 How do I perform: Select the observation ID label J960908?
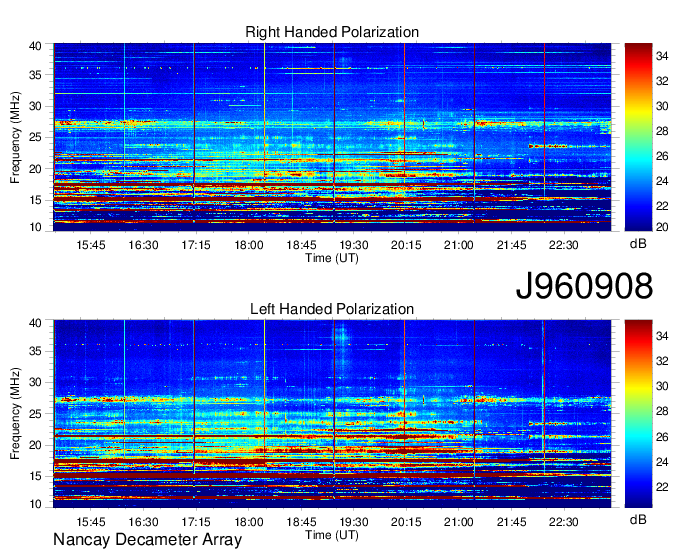click(x=584, y=286)
